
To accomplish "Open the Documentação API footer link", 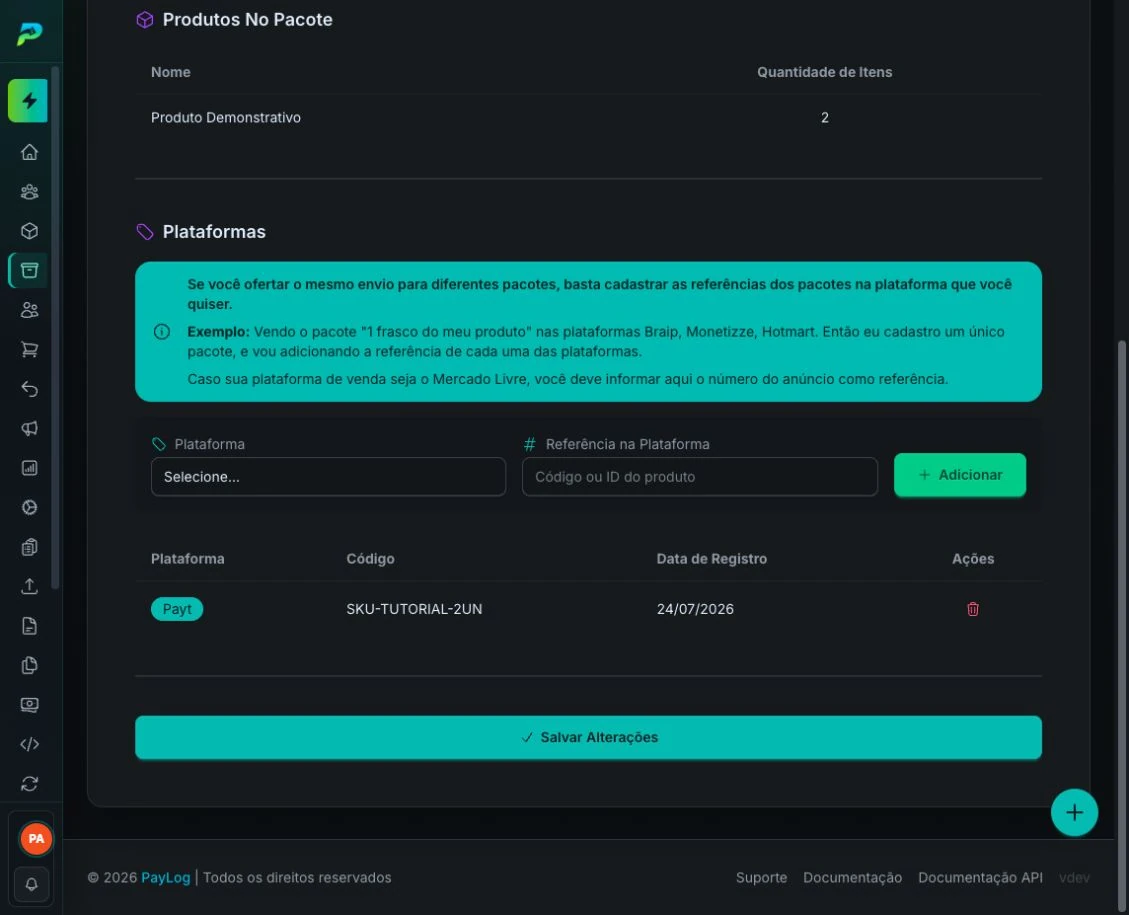I will 980,878.
